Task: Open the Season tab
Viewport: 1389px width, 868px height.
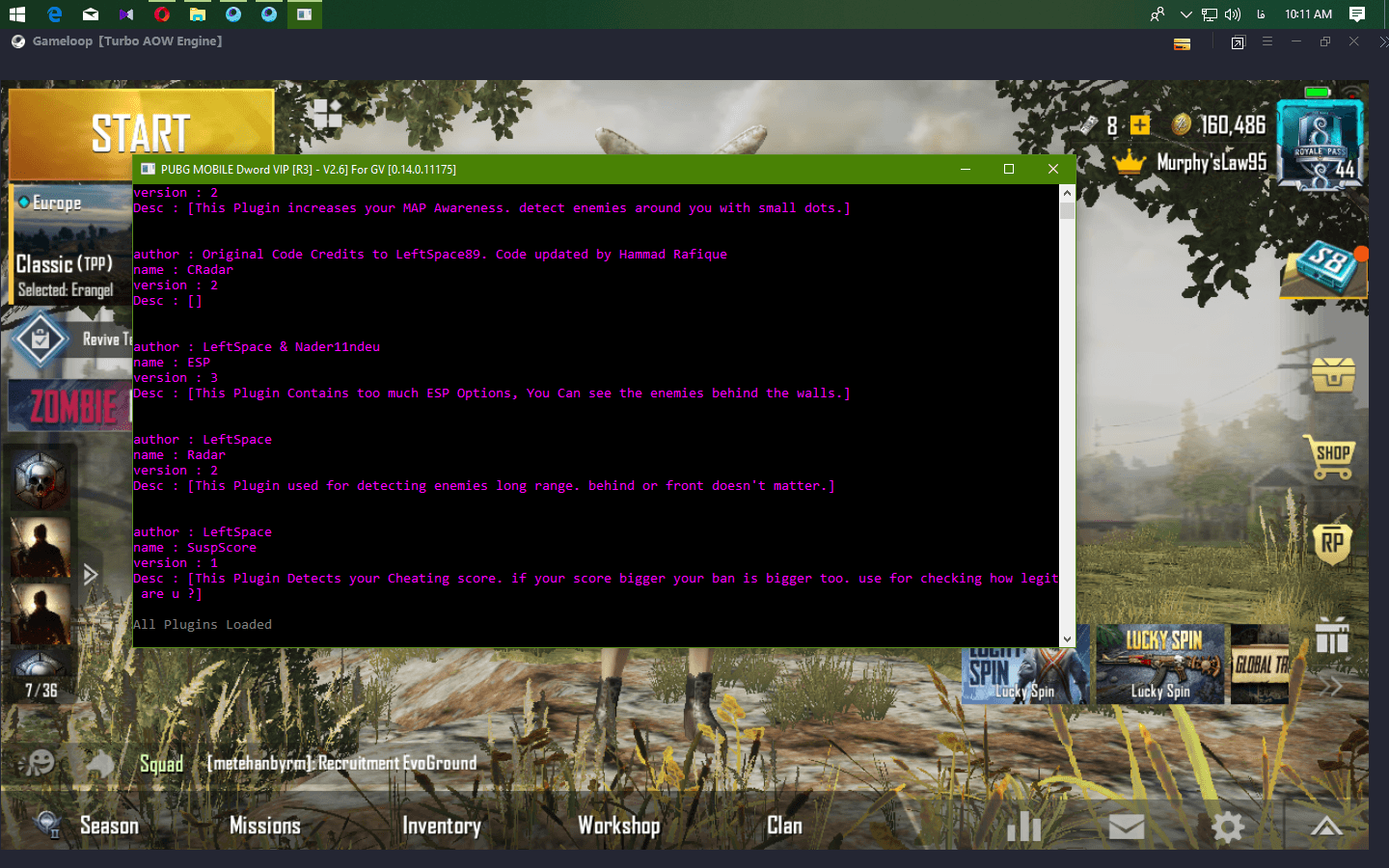Action: 109,826
